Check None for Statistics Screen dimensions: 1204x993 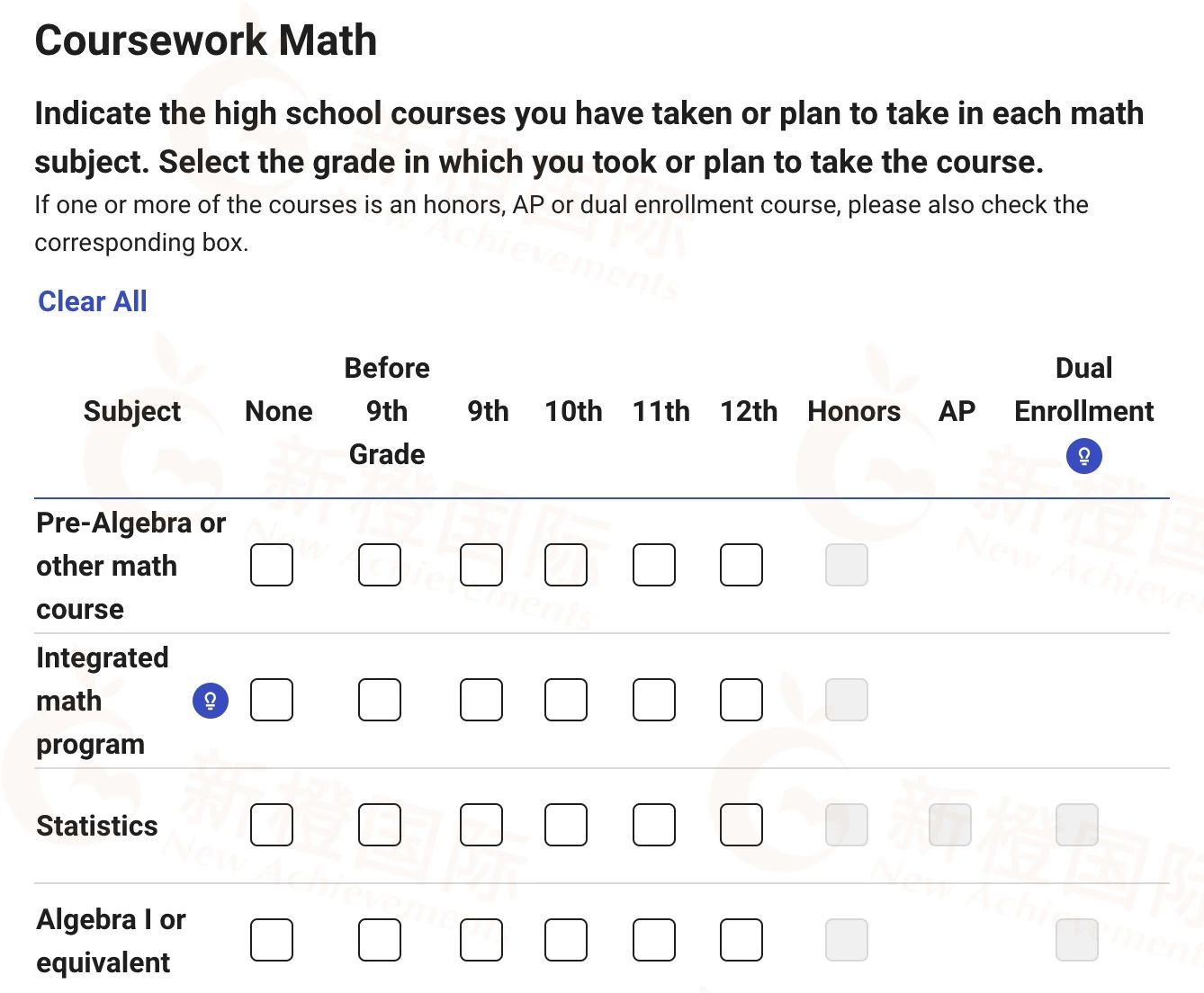click(x=272, y=825)
